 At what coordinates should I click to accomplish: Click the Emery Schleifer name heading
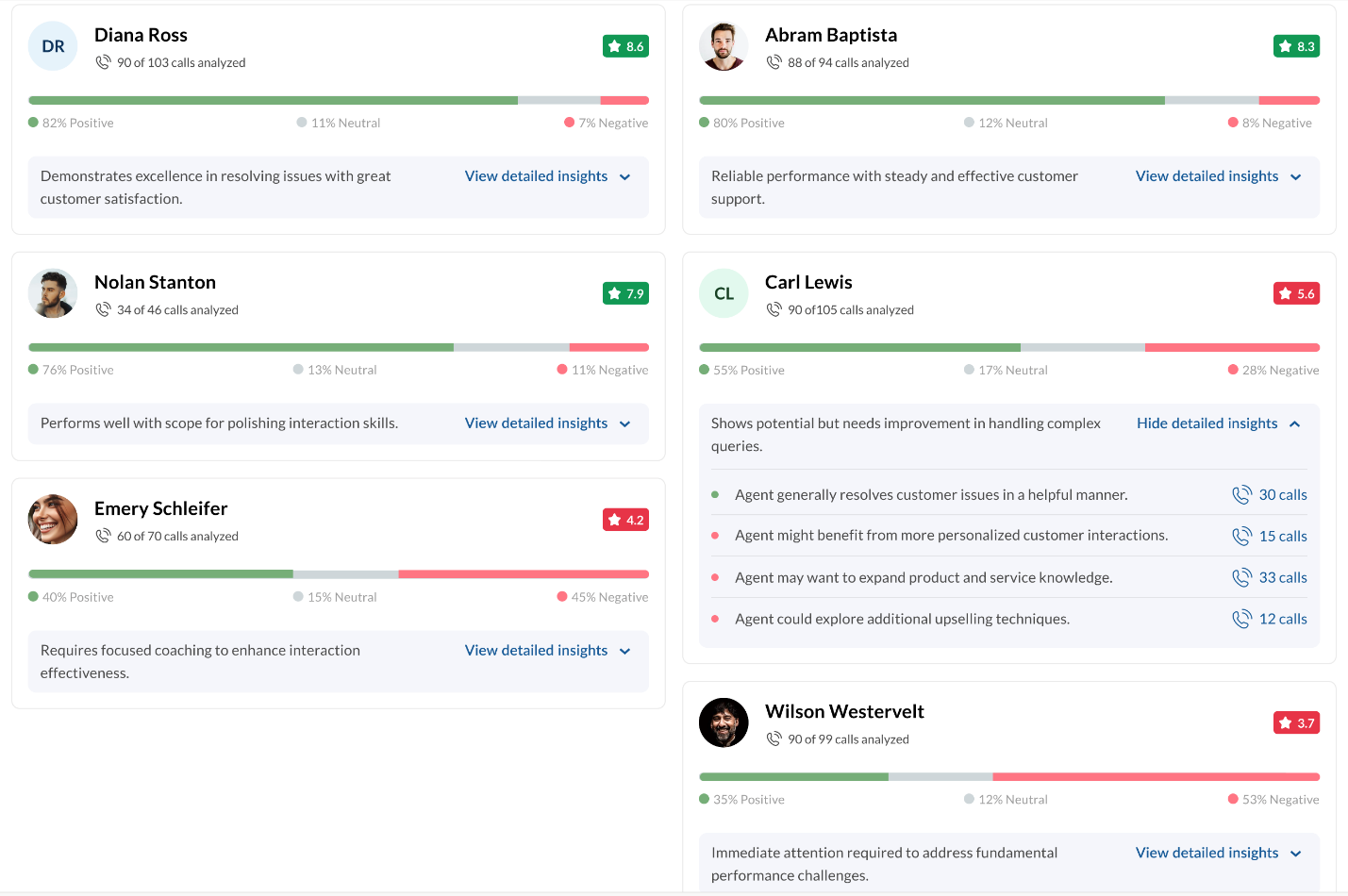pyautogui.click(x=161, y=508)
